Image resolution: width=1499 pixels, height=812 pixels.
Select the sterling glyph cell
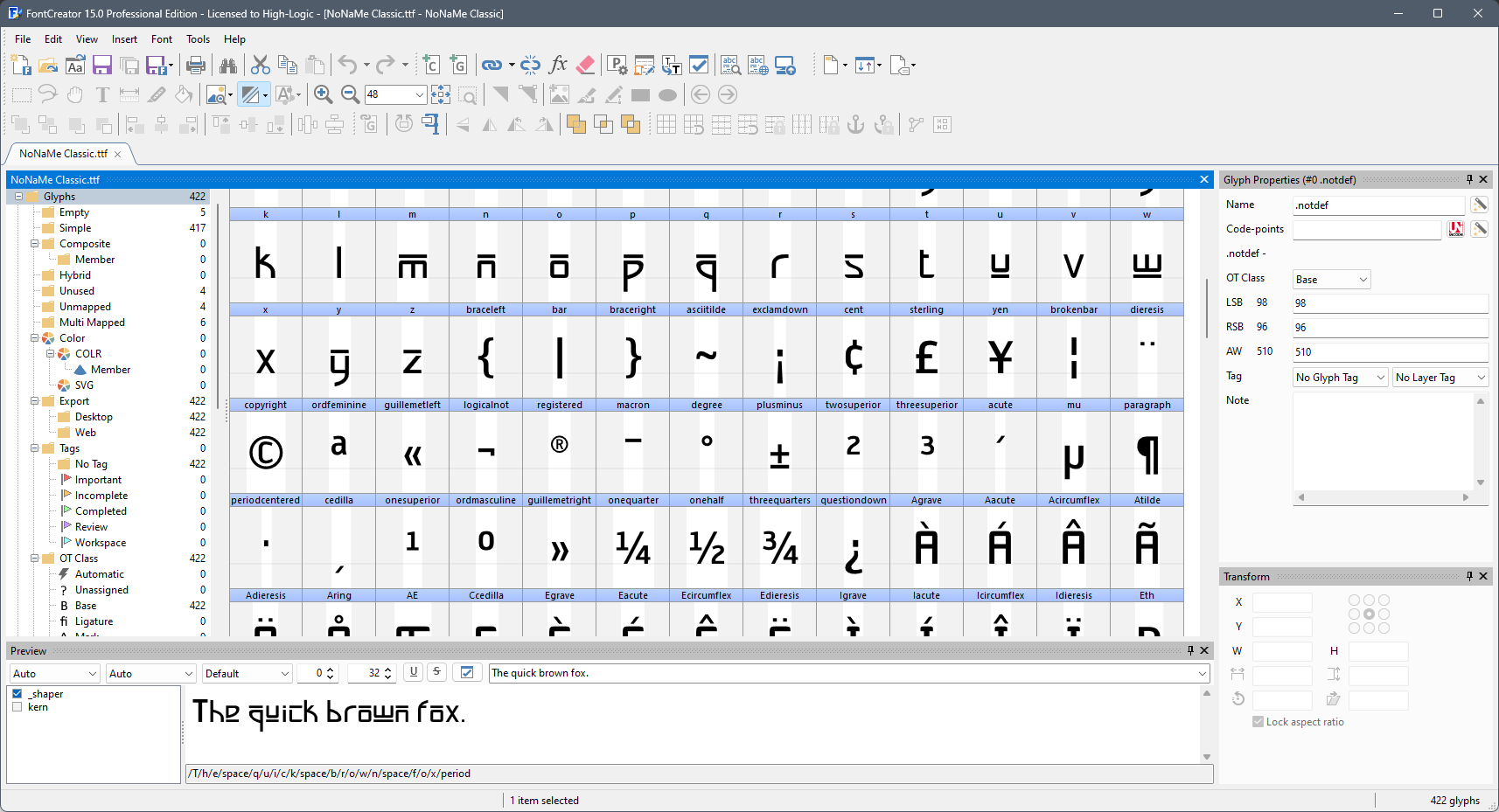[926, 350]
